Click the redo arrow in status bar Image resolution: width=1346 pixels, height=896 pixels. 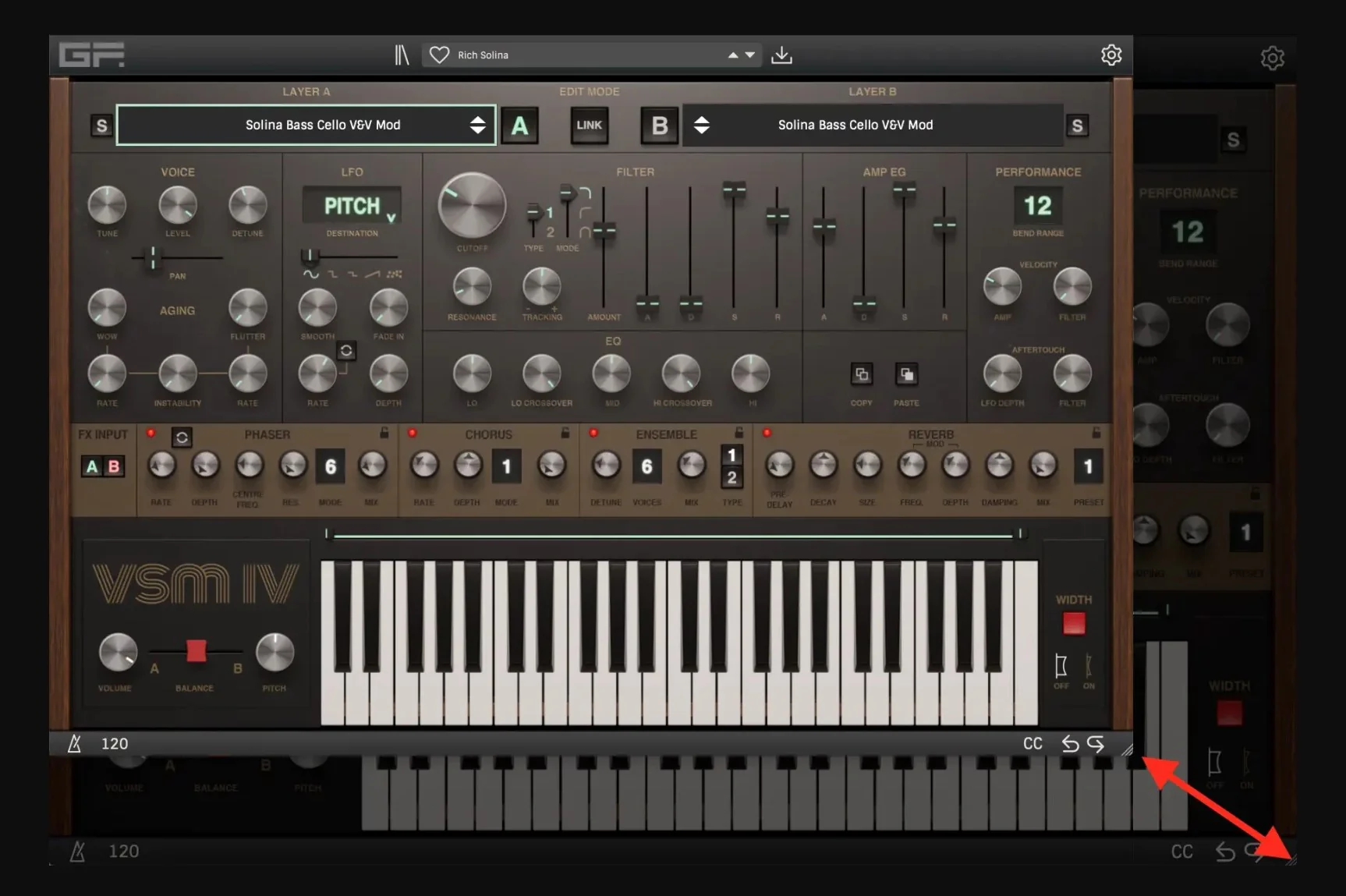(x=1096, y=744)
